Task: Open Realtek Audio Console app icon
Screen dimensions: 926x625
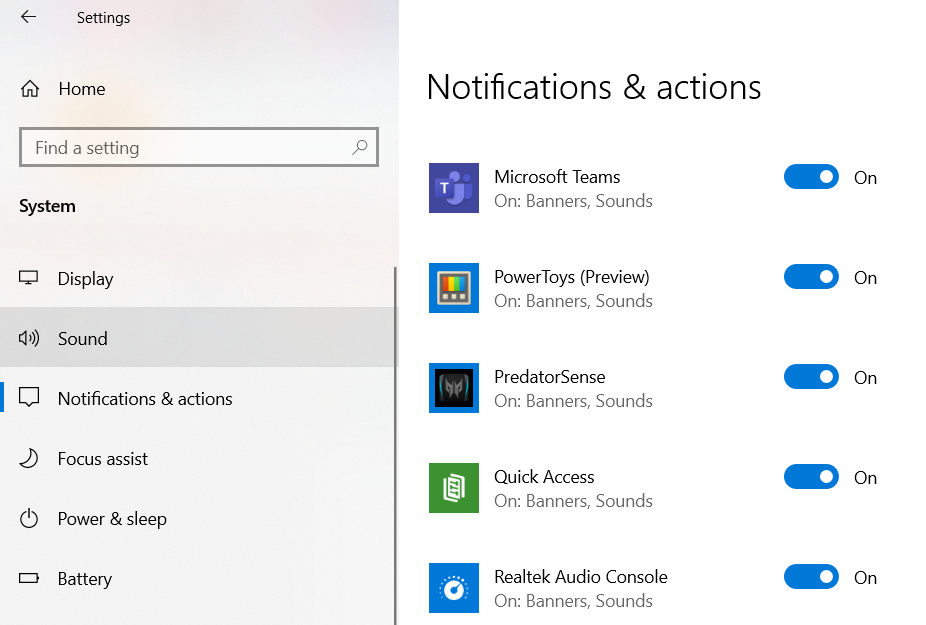Action: click(454, 588)
